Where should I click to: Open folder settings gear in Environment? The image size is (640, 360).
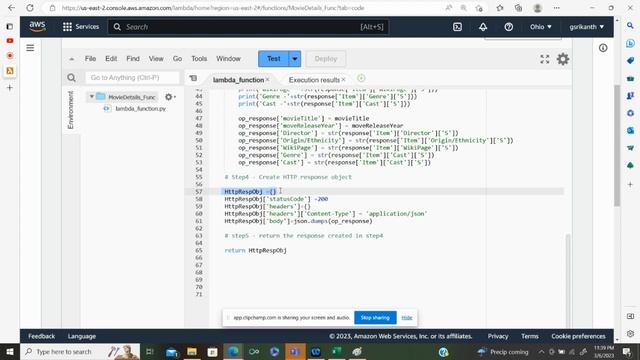tap(170, 97)
